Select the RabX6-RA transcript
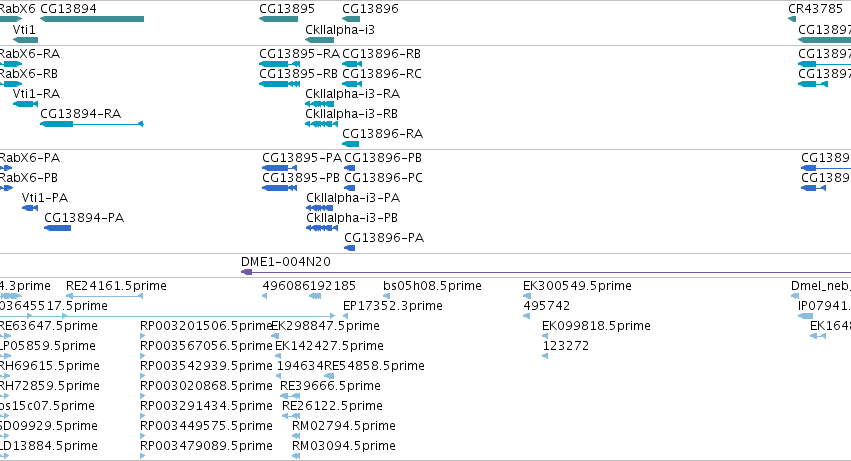The image size is (851, 461). [11, 64]
